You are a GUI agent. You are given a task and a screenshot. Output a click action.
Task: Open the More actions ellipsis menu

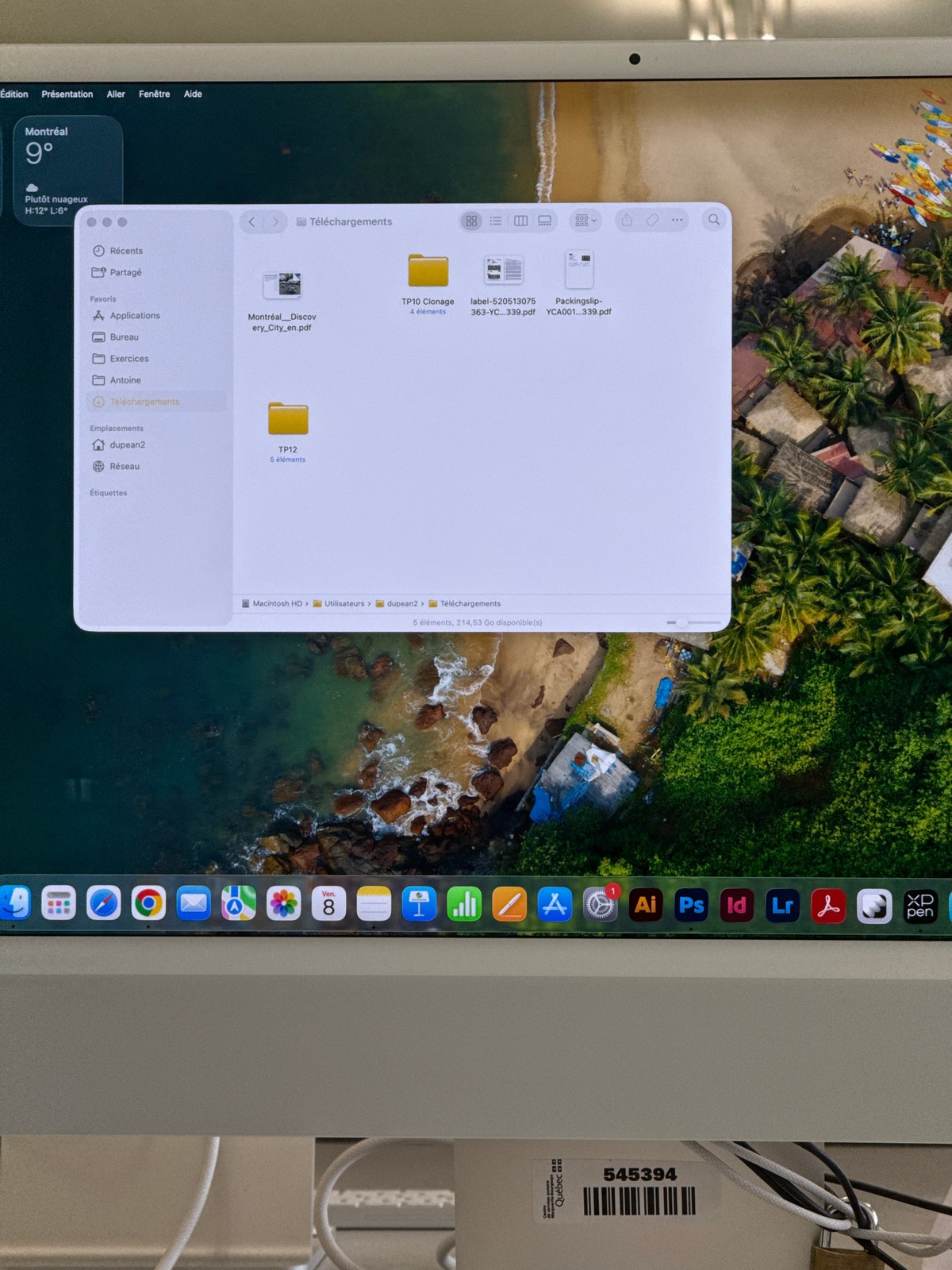coord(677,221)
